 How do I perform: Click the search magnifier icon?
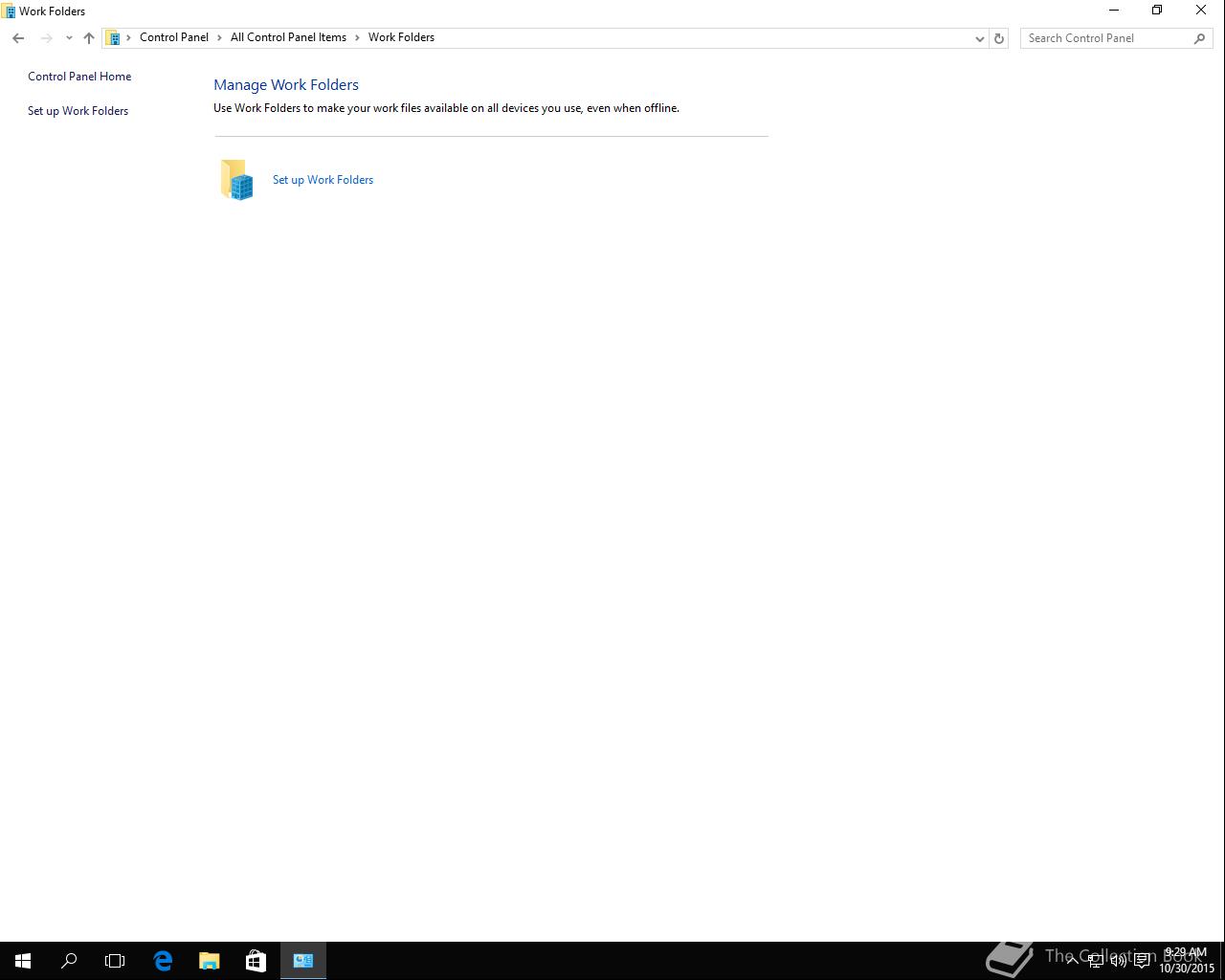(1200, 38)
